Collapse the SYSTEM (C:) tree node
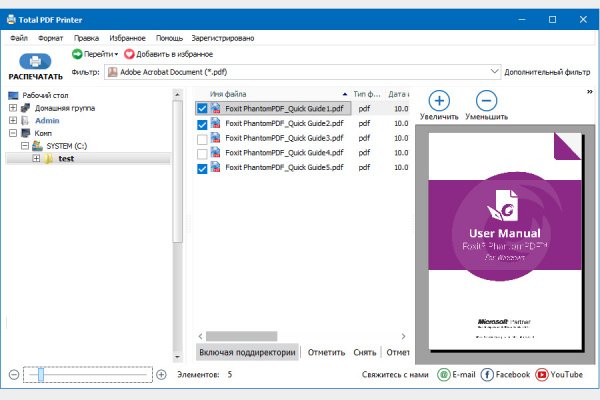 click(25, 146)
